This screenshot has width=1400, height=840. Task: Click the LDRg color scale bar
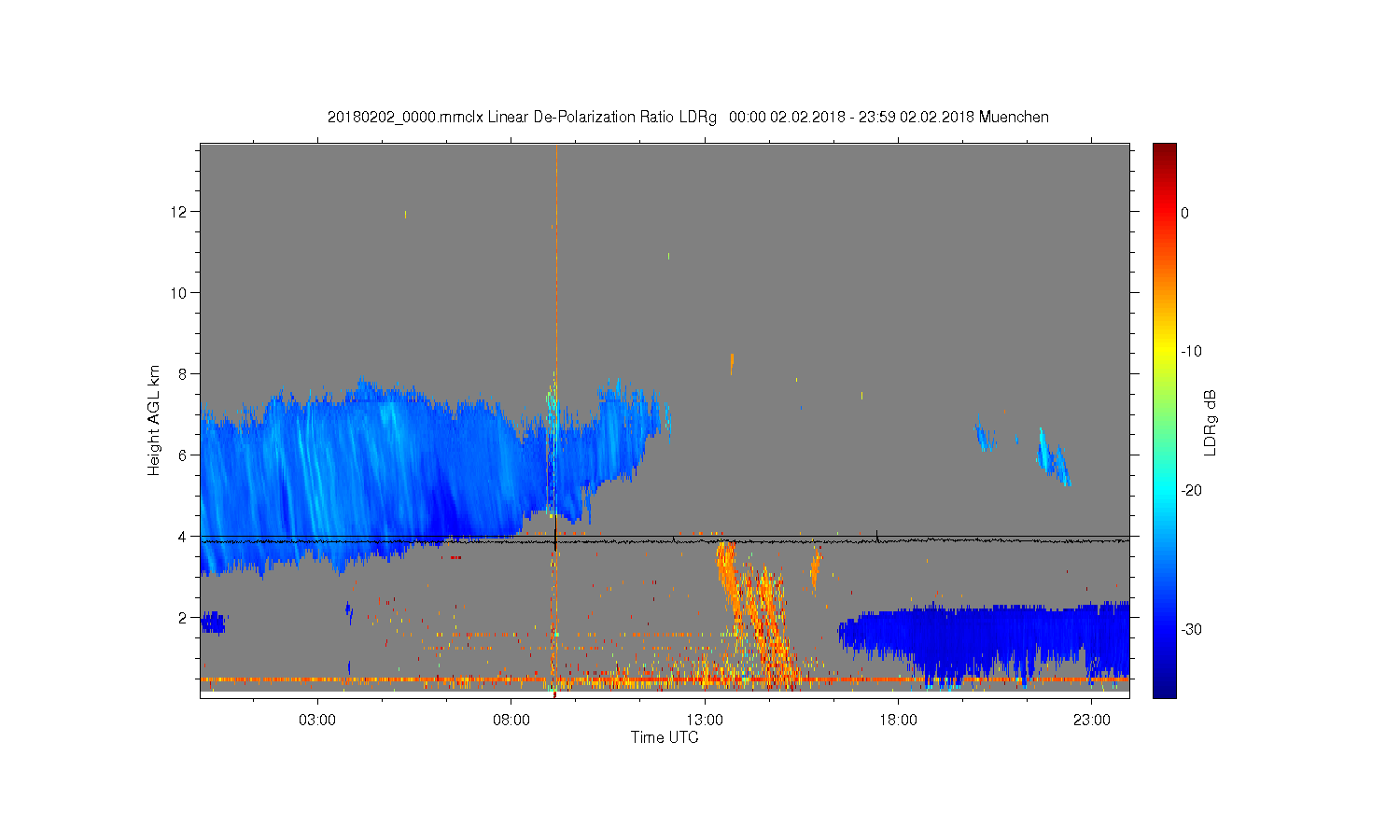[x=1164, y=420]
